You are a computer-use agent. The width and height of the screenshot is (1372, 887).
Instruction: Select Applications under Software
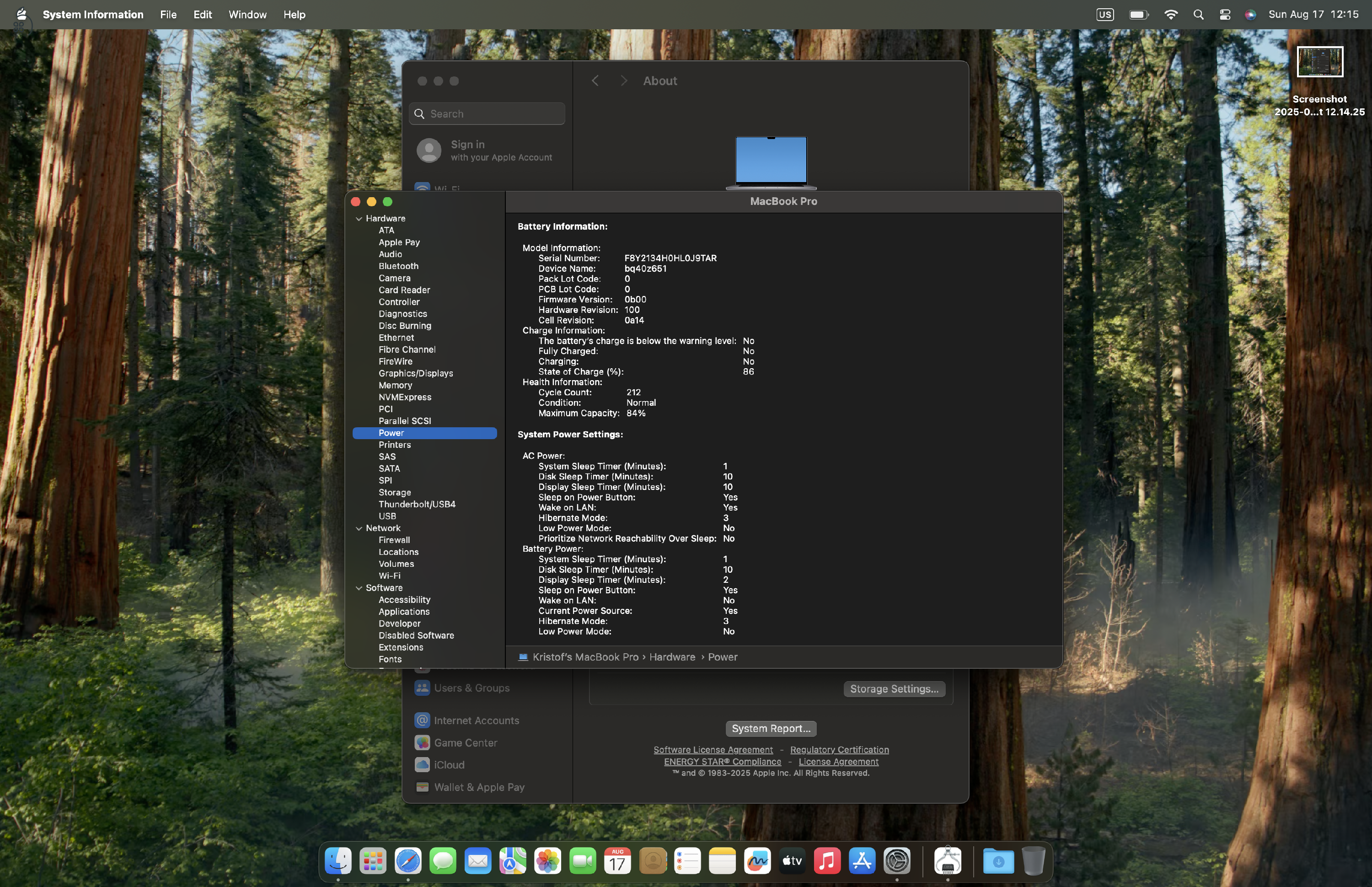[404, 612]
